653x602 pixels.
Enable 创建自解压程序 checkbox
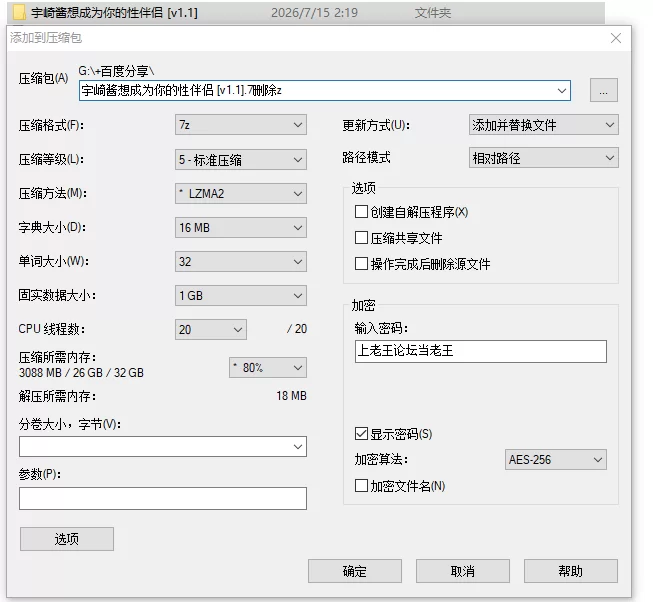pyautogui.click(x=361, y=212)
